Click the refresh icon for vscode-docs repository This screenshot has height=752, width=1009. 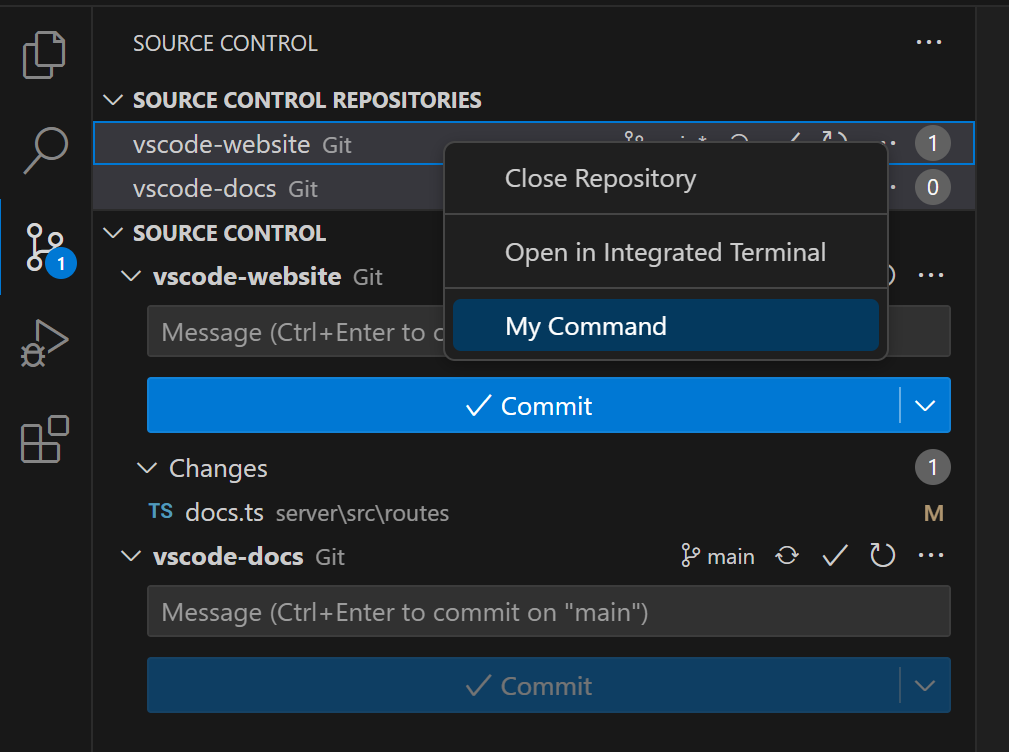[x=882, y=556]
